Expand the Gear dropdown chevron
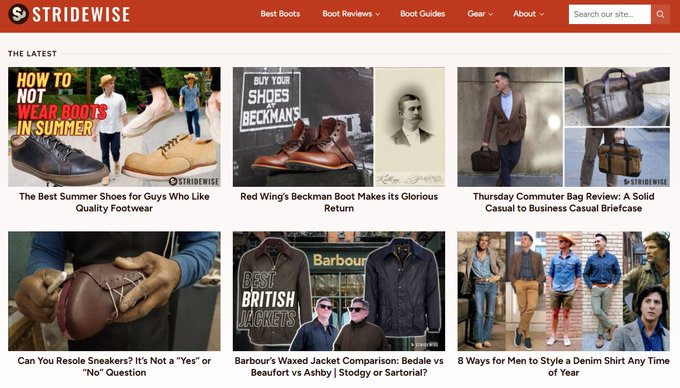Screen dimensions: 680x388 (x=491, y=14)
